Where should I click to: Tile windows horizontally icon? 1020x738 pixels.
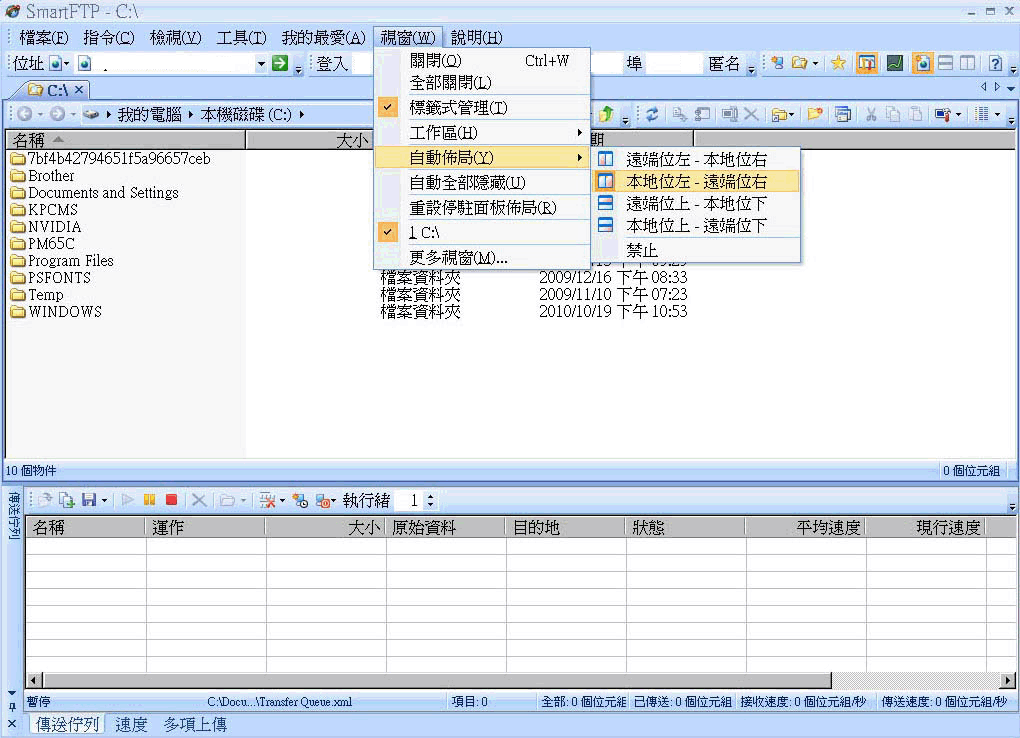coord(945,63)
